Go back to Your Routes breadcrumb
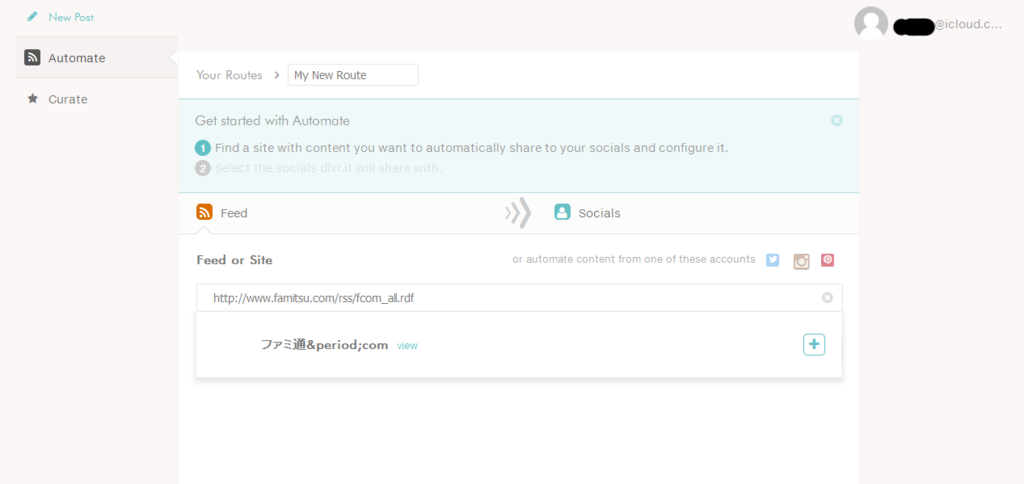The height and width of the screenshot is (484, 1024). (229, 75)
